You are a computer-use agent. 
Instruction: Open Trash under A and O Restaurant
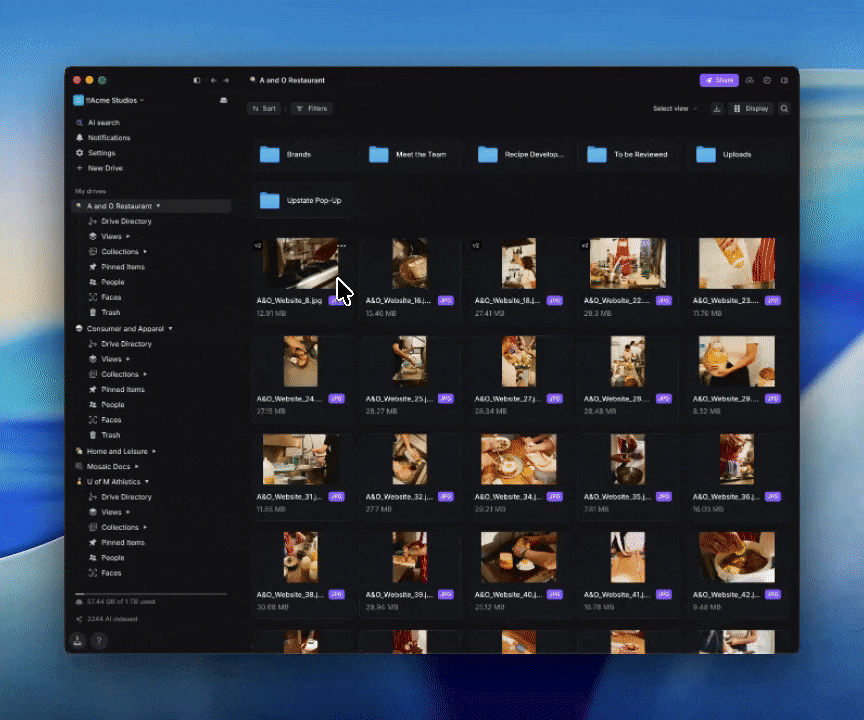coord(111,313)
